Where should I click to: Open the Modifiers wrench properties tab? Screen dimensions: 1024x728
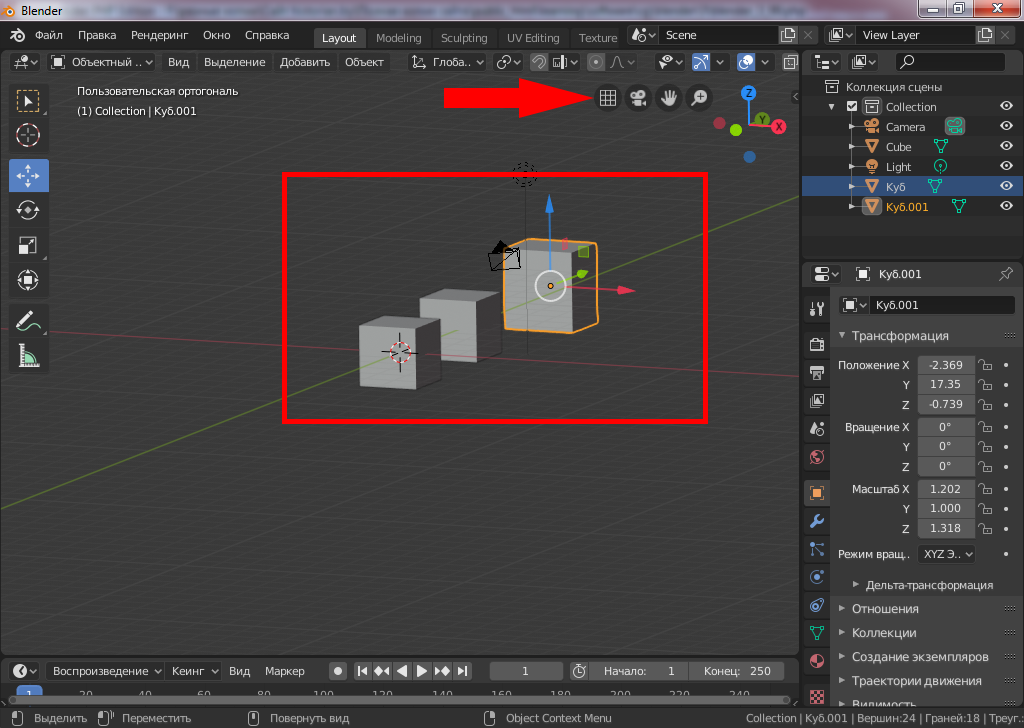click(817, 521)
